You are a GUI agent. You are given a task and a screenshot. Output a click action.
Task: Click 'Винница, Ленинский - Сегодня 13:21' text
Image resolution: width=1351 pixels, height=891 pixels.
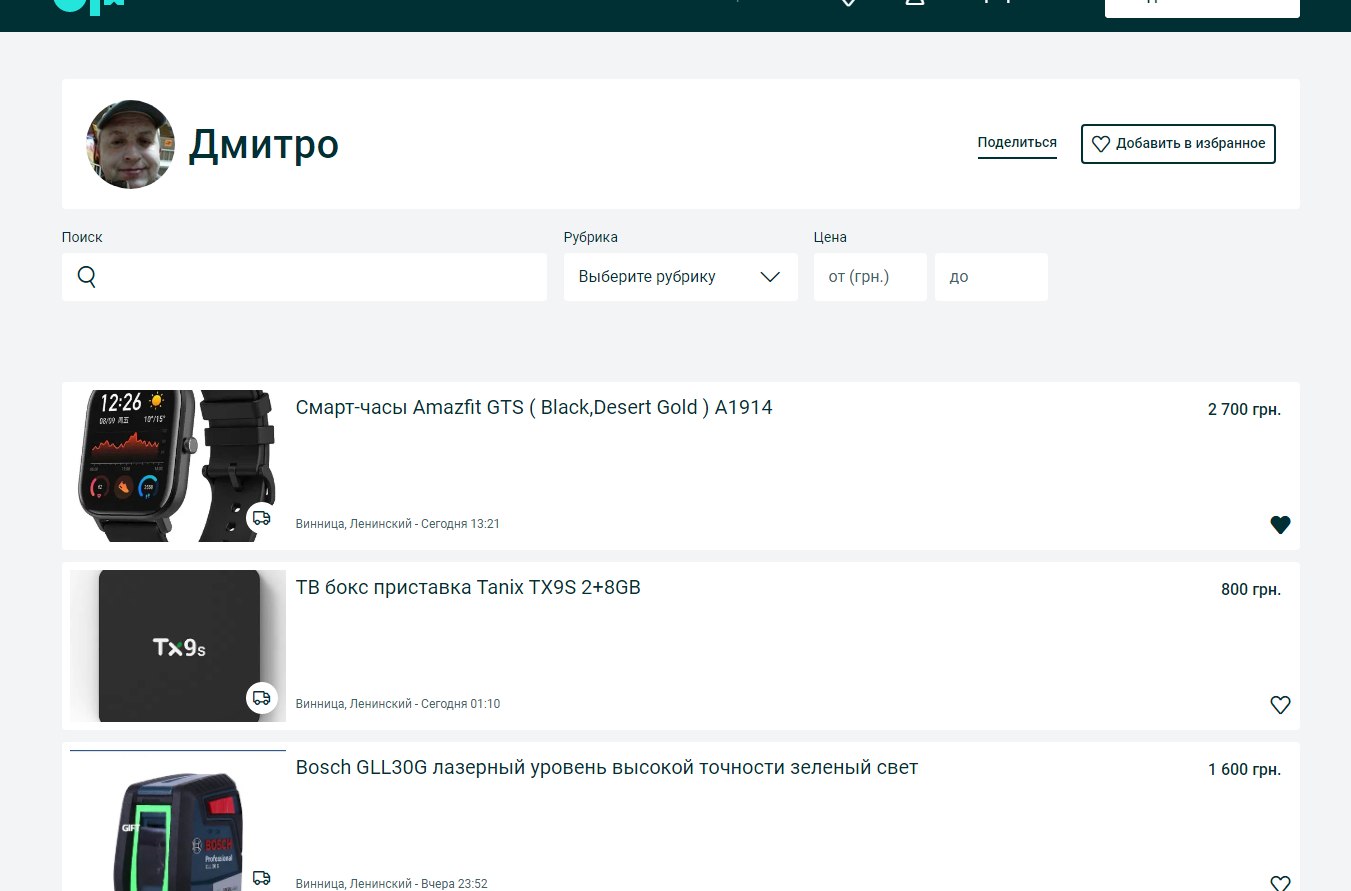click(398, 524)
